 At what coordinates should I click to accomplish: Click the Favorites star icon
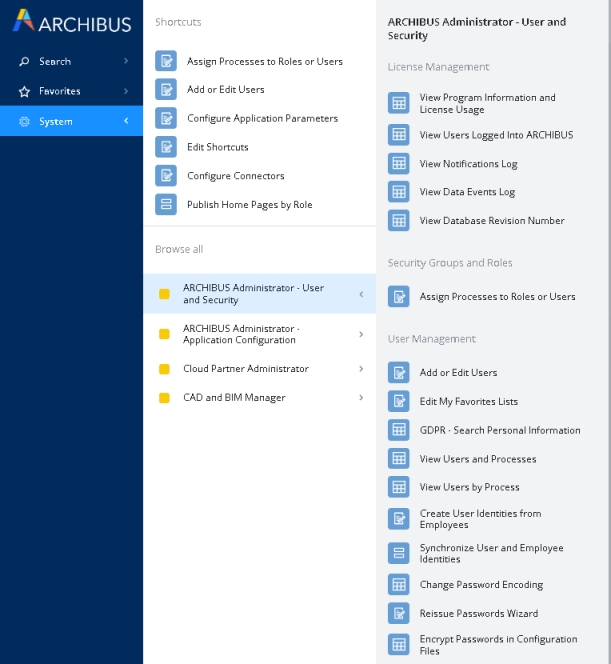point(25,91)
